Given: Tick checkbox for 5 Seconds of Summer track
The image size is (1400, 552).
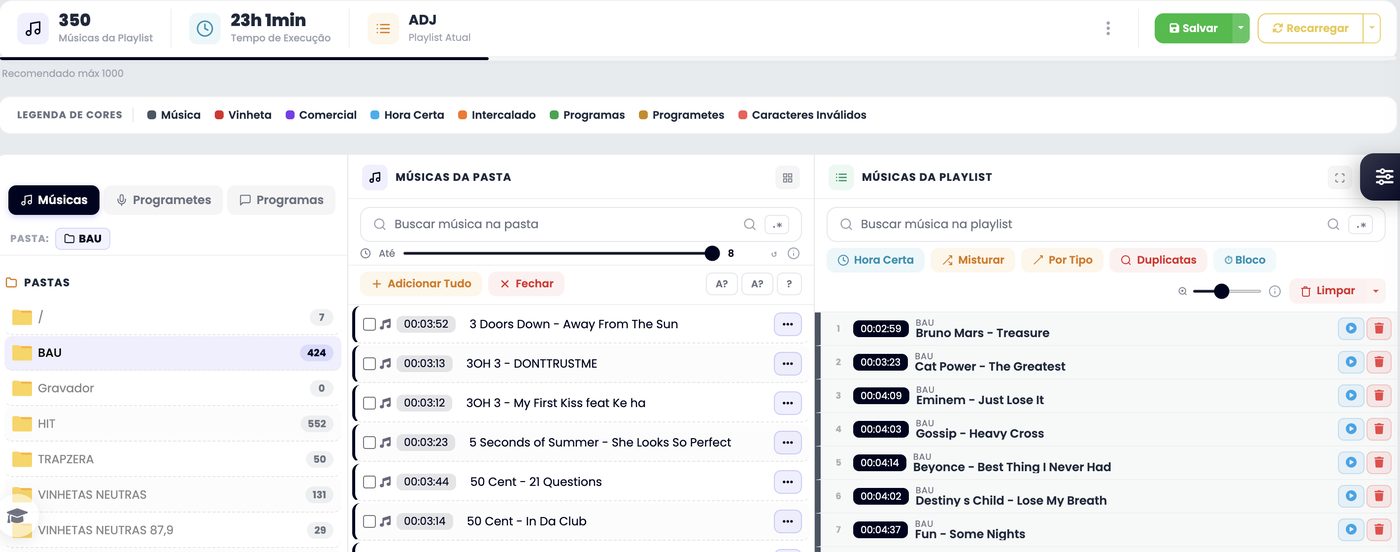Looking at the screenshot, I should pos(369,442).
